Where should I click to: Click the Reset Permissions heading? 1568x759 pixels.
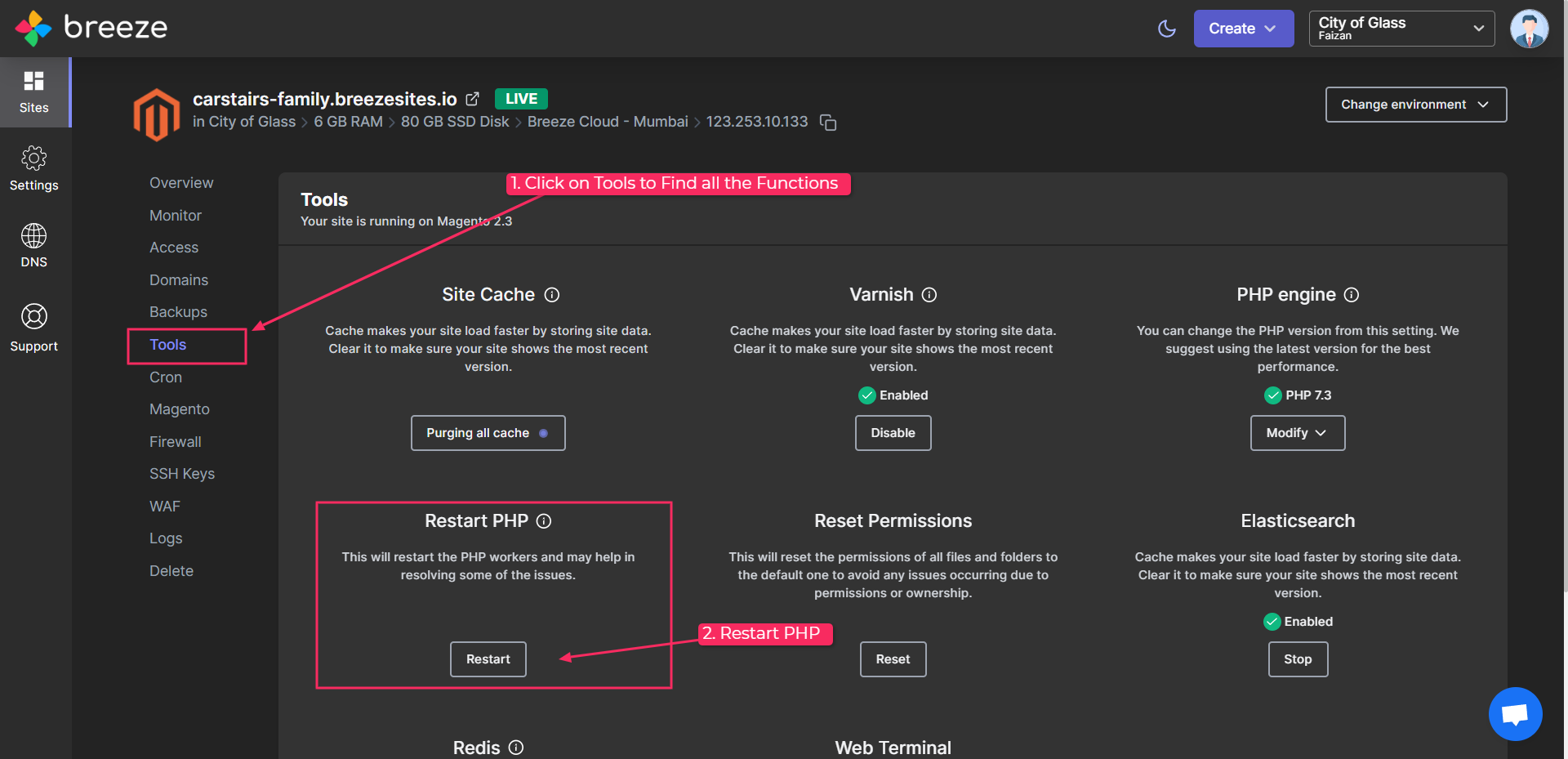click(893, 521)
